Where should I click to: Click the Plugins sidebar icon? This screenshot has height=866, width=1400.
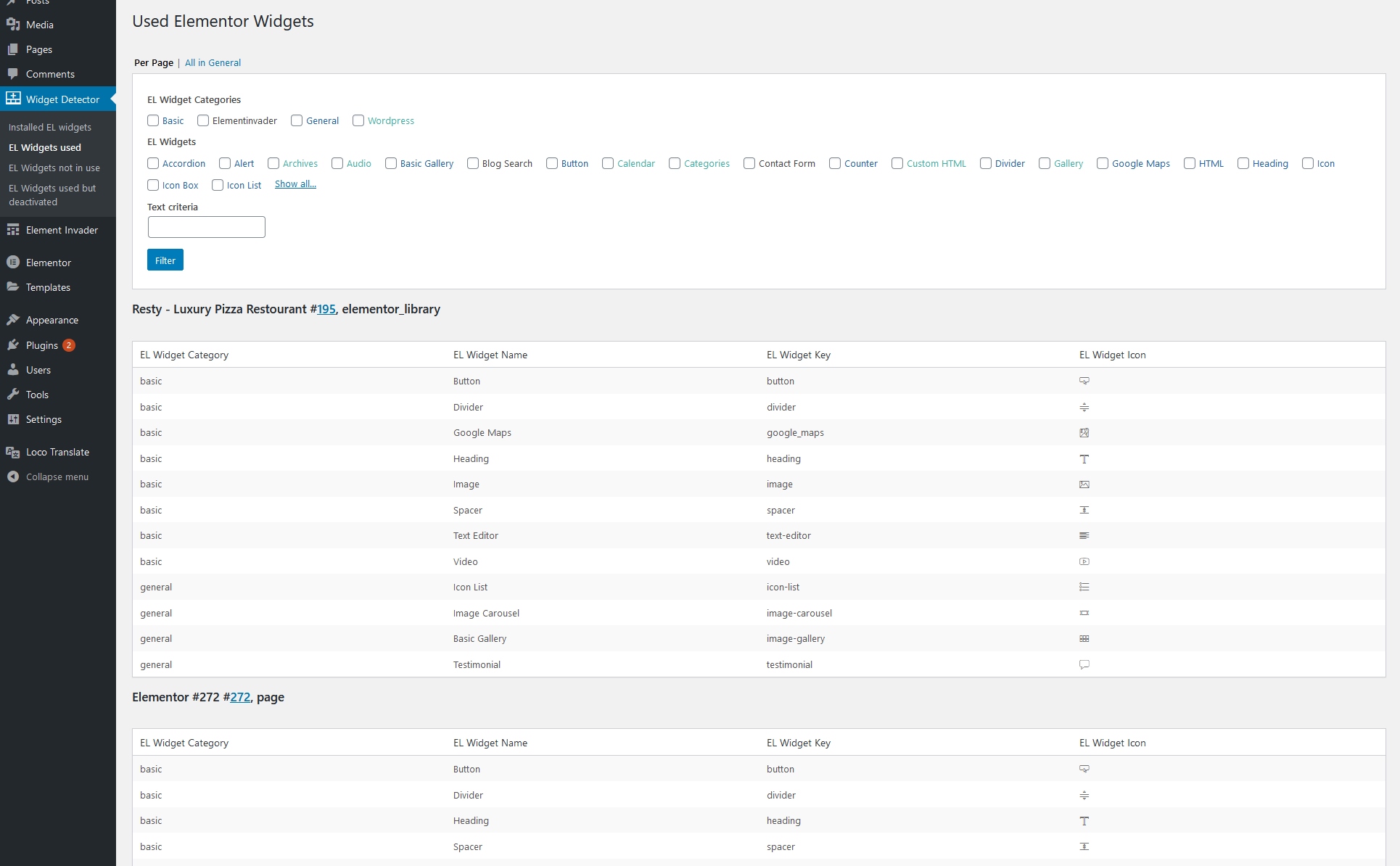(13, 345)
